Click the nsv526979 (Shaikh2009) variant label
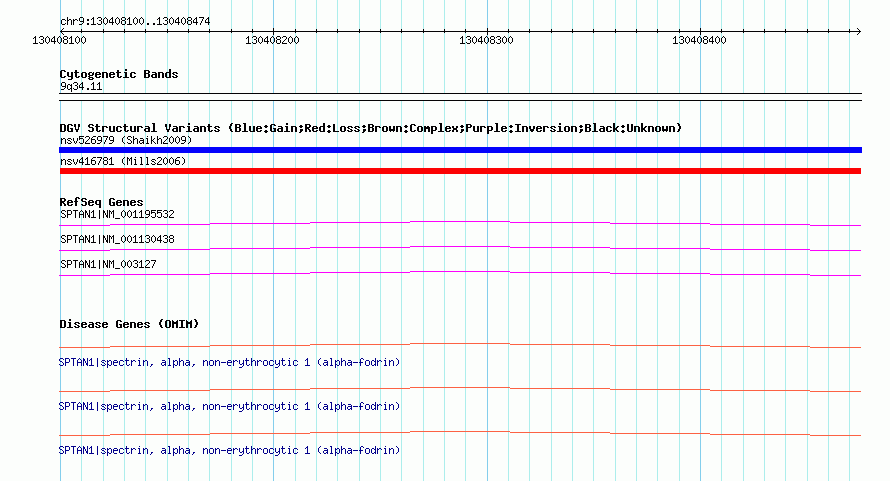Screen dimensions: 890x481 click(x=126, y=140)
